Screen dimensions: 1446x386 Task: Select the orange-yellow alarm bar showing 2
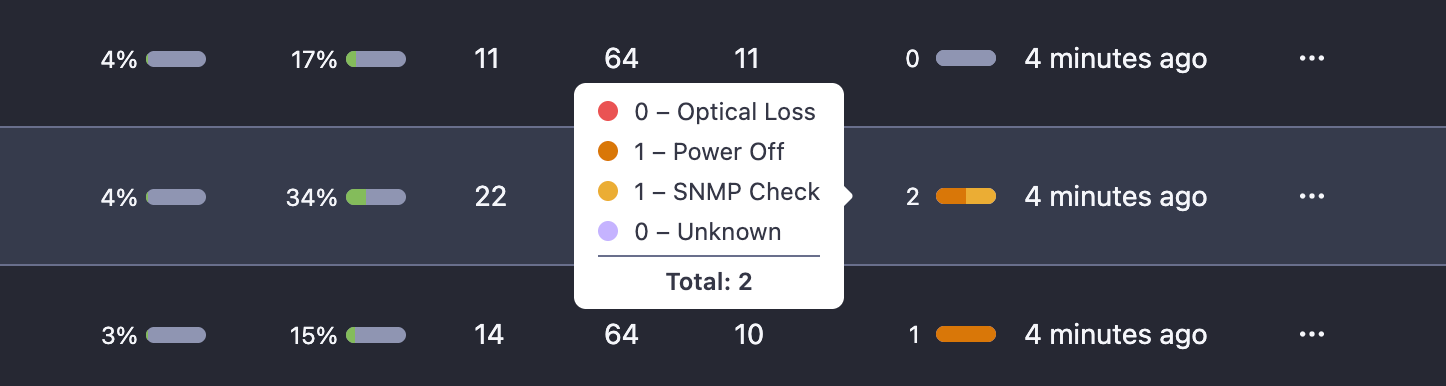tap(966, 197)
